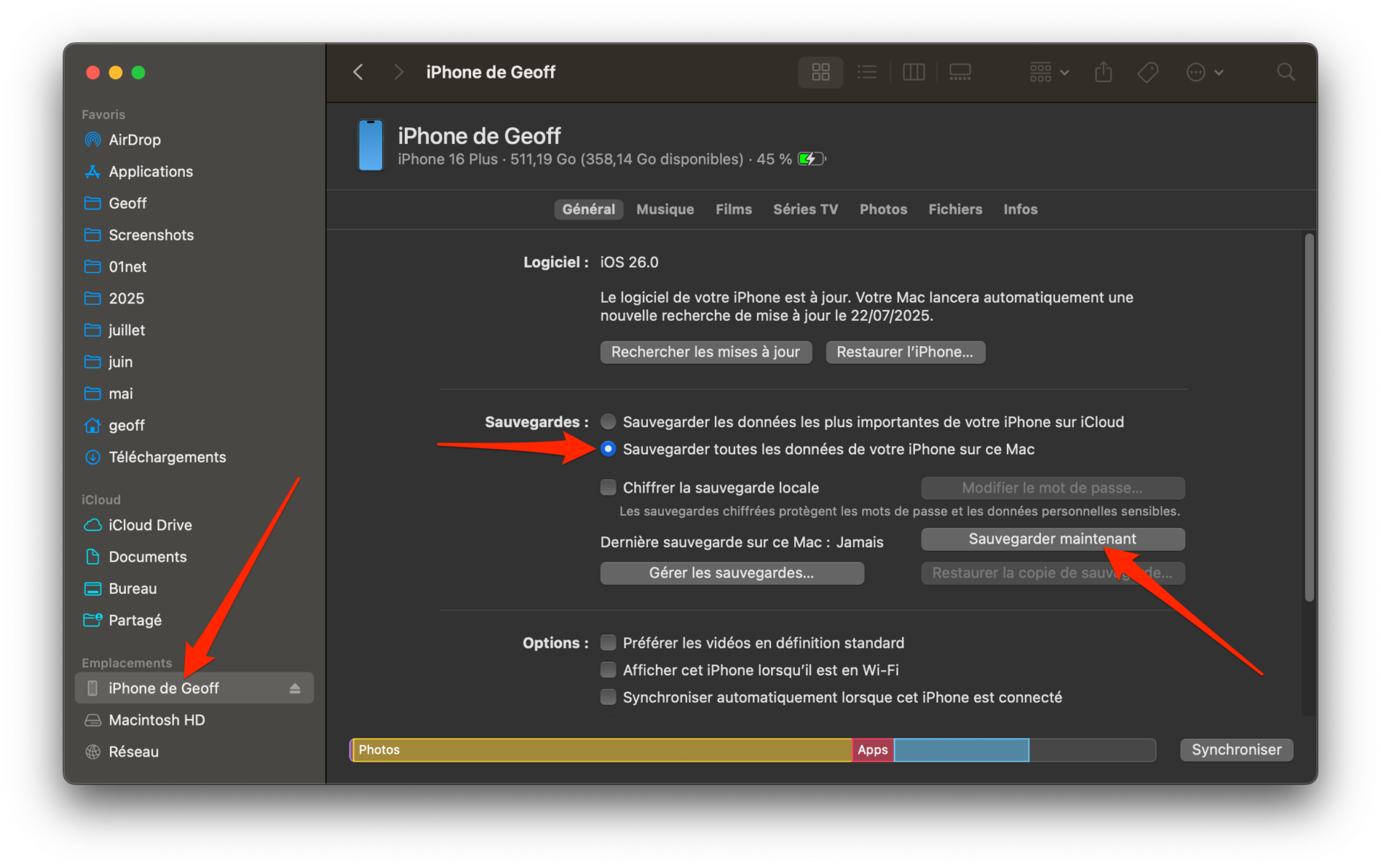Go back with the left chevron

(x=358, y=72)
